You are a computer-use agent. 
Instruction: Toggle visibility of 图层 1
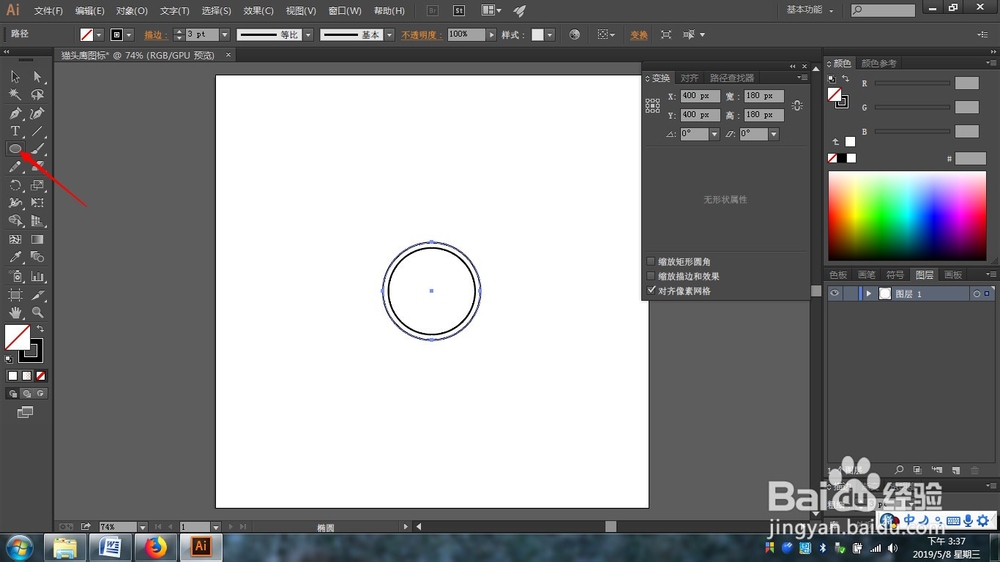pos(834,293)
